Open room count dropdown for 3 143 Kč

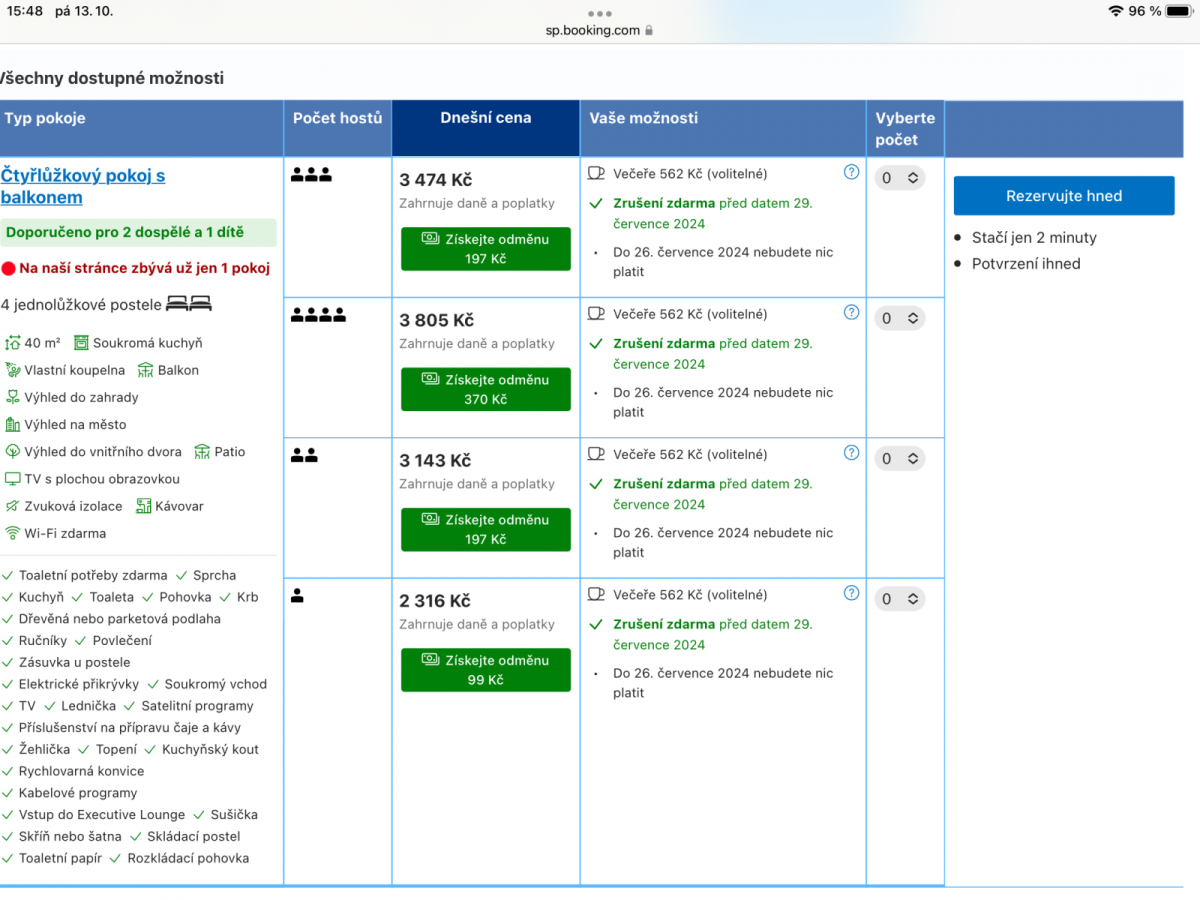899,459
